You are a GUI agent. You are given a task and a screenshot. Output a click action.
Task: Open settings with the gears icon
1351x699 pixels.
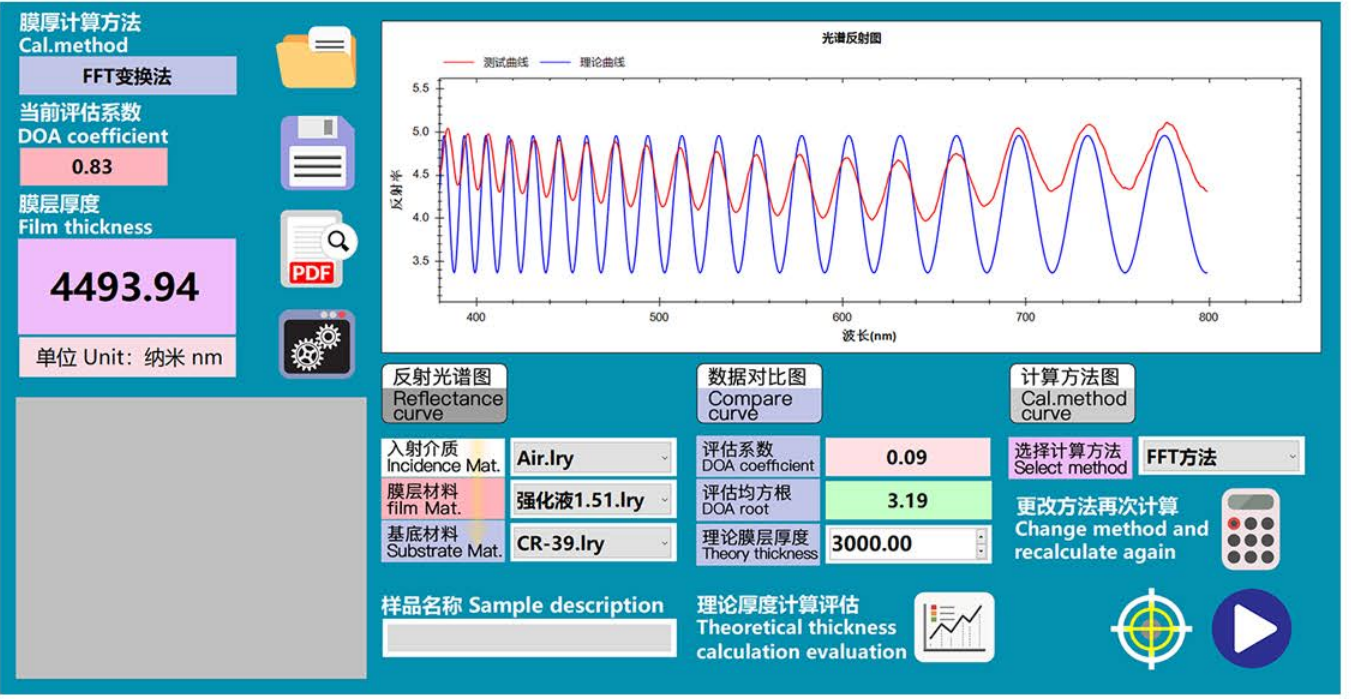coord(317,344)
